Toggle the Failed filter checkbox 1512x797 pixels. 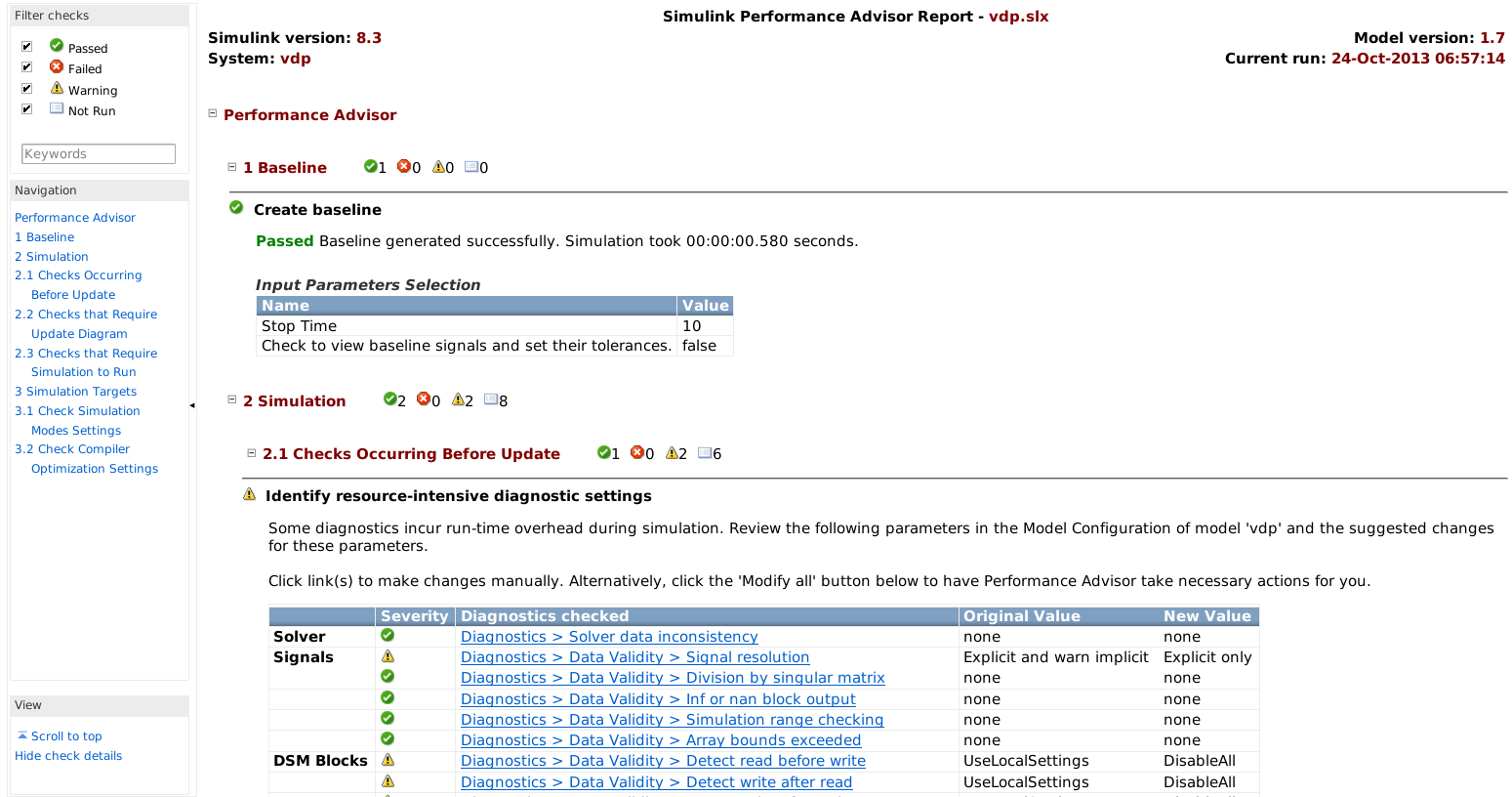pyautogui.click(x=26, y=67)
